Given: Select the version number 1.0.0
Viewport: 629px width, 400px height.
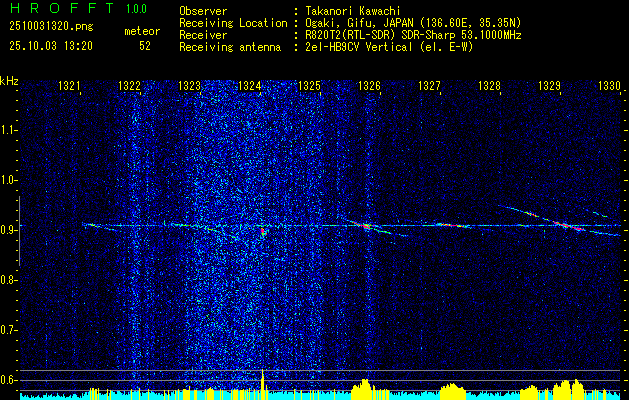Looking at the screenshot, I should click(x=136, y=8).
